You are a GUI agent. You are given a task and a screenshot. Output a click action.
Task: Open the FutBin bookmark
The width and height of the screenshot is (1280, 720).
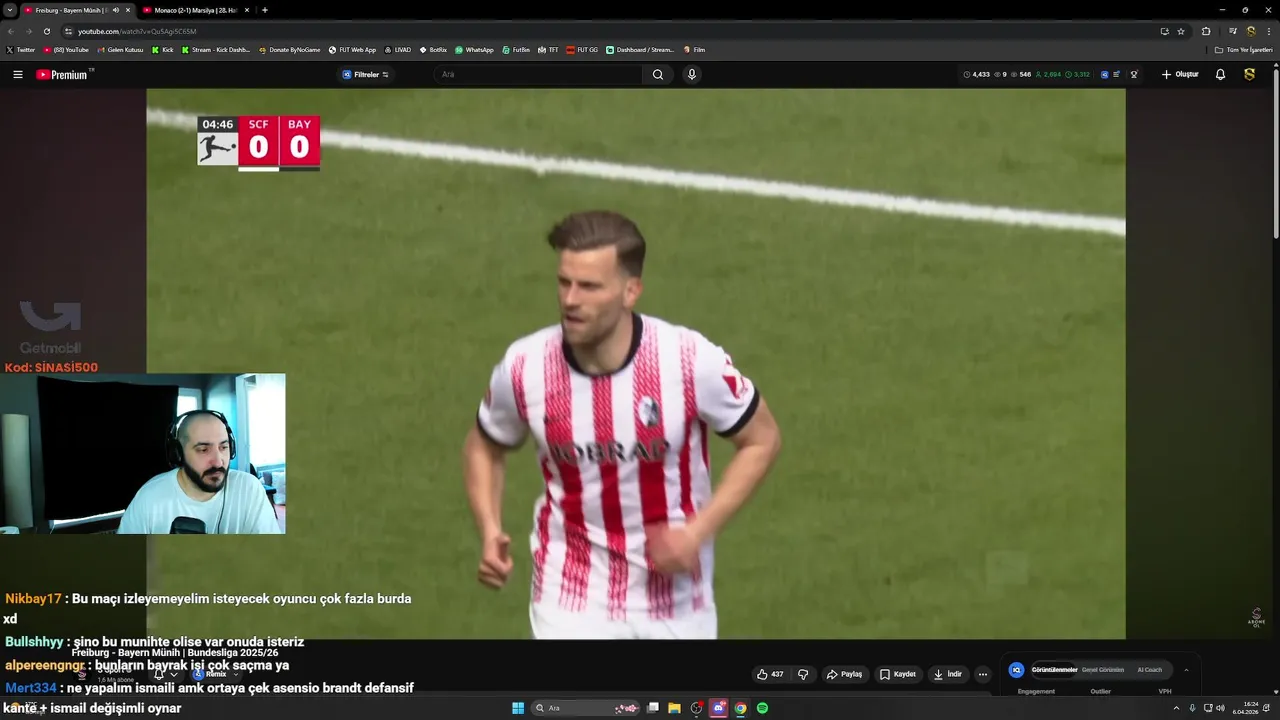pos(516,50)
